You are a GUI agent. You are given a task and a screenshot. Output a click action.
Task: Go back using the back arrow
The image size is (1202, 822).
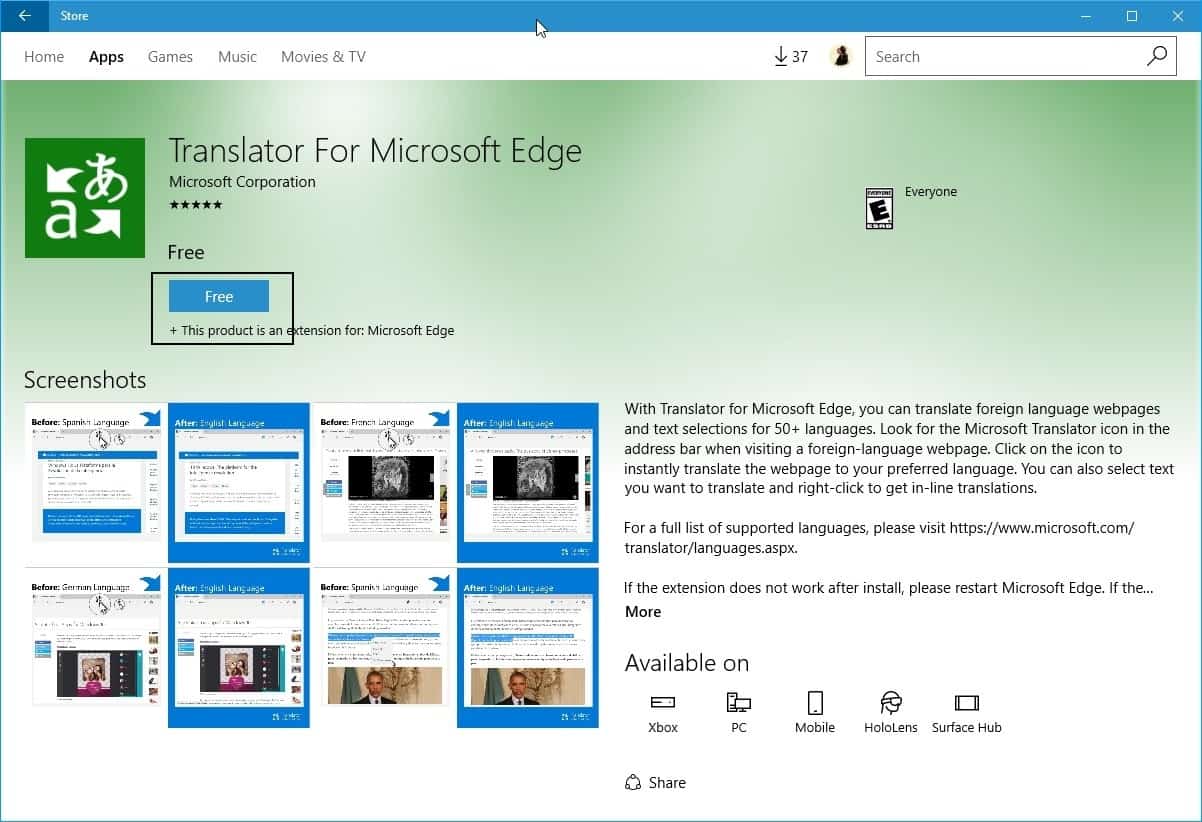25,16
